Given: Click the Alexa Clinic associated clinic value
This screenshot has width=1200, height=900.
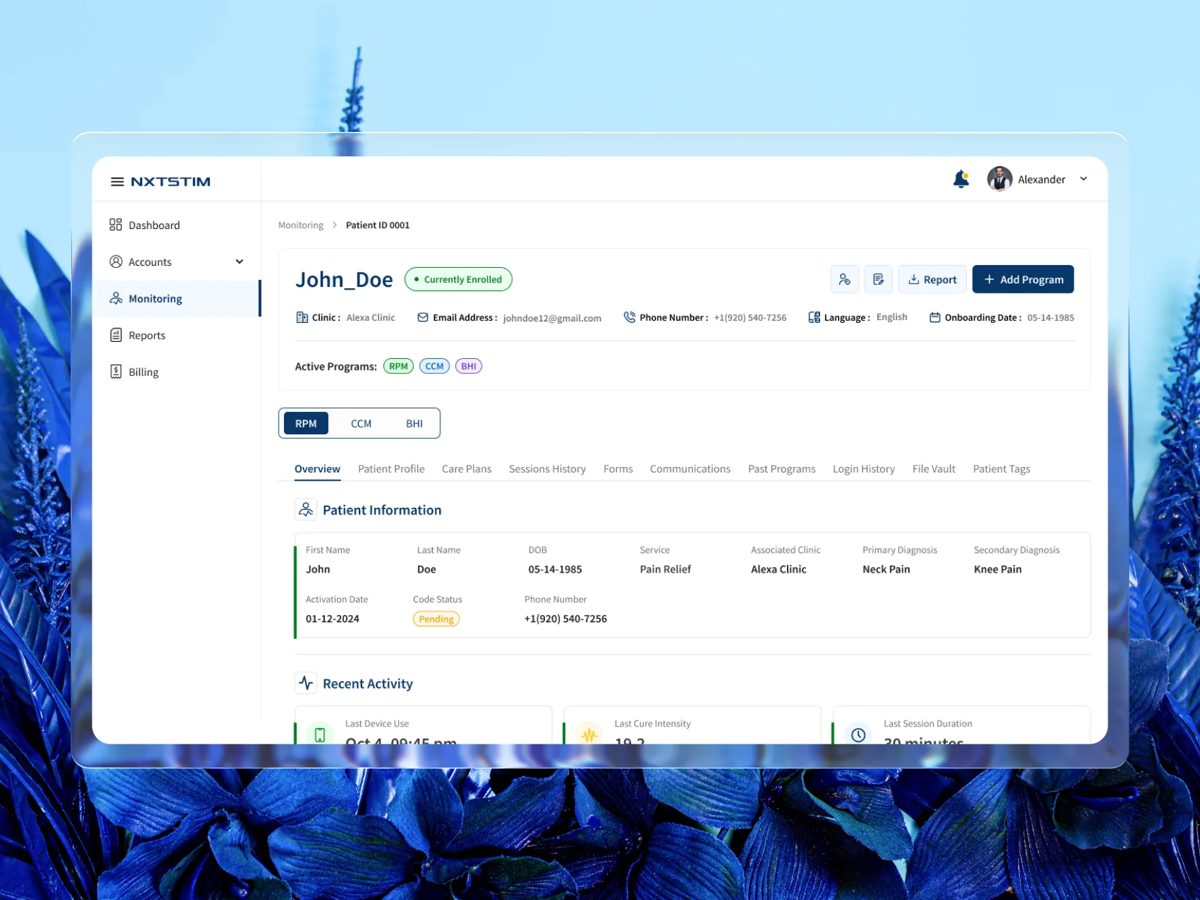Looking at the screenshot, I should 778,569.
